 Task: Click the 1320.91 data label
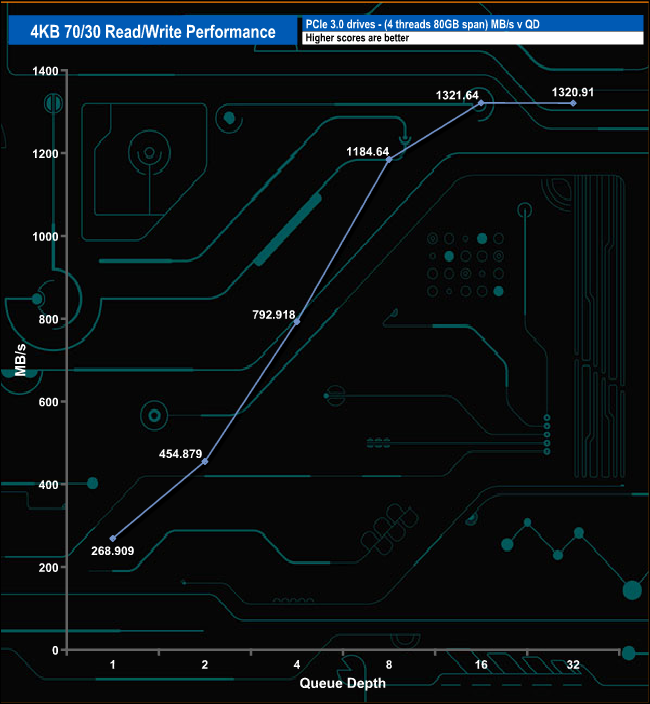[x=573, y=92]
